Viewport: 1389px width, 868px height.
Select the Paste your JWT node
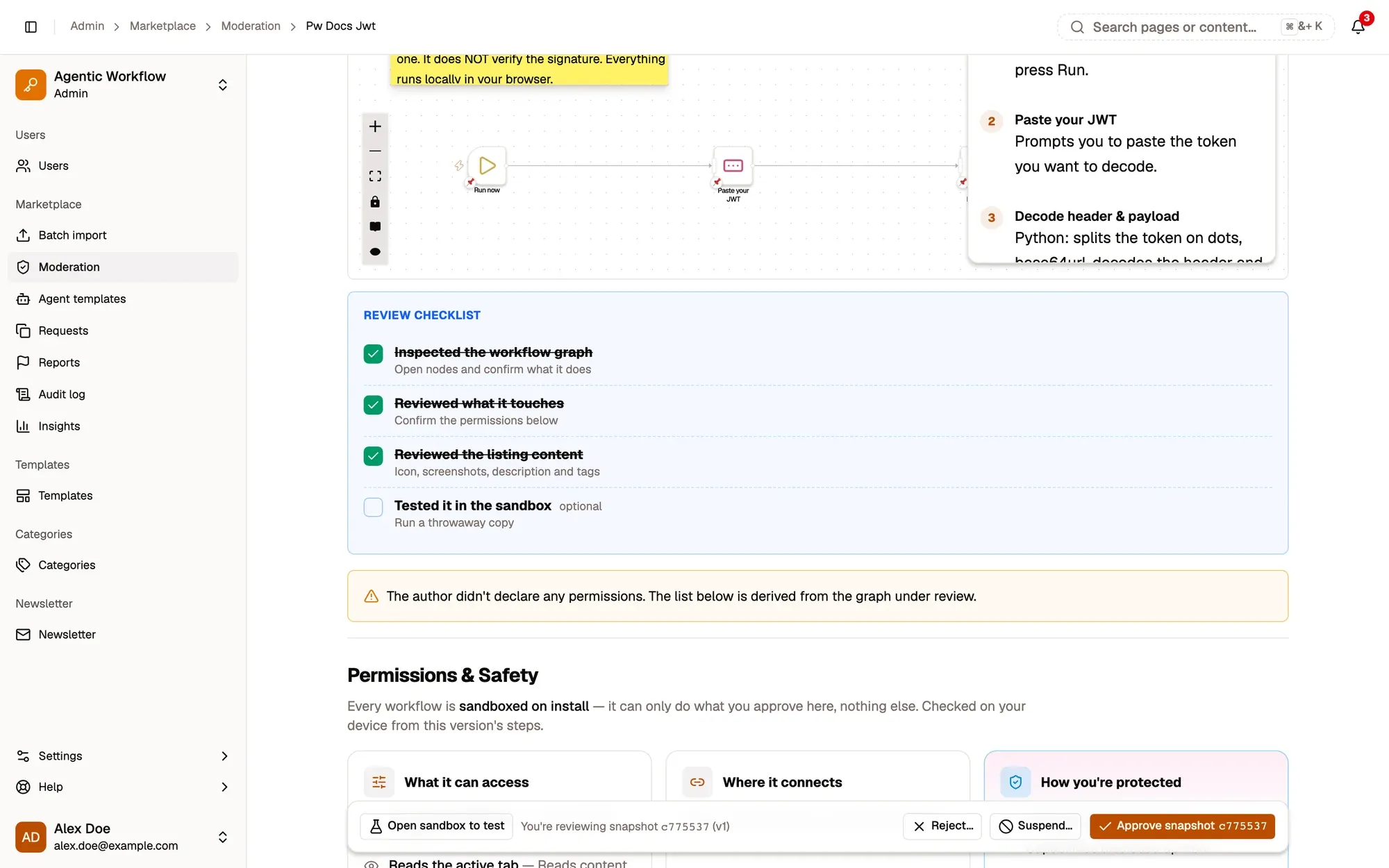tap(733, 165)
